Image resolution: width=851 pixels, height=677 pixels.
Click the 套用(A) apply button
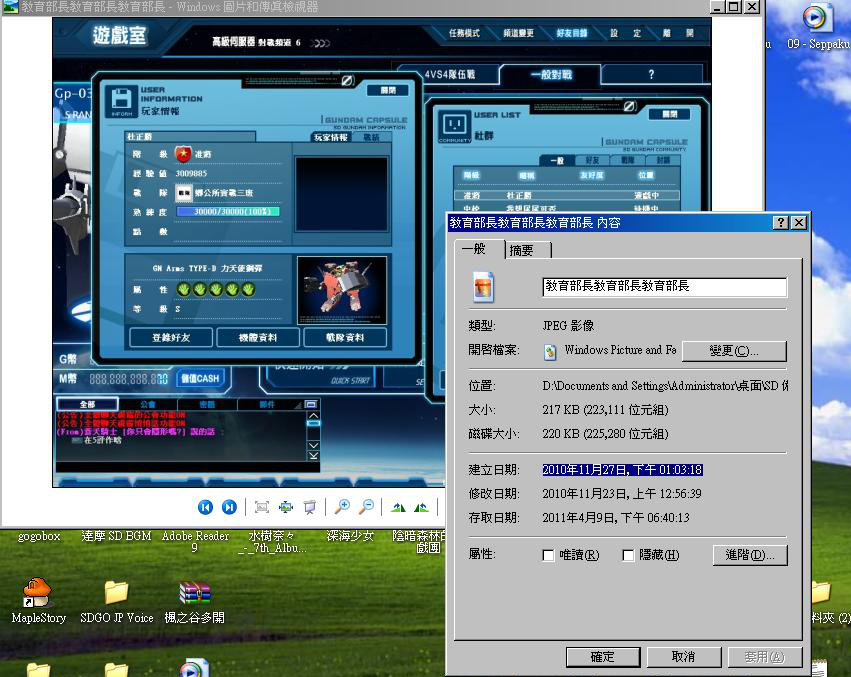(x=764, y=657)
